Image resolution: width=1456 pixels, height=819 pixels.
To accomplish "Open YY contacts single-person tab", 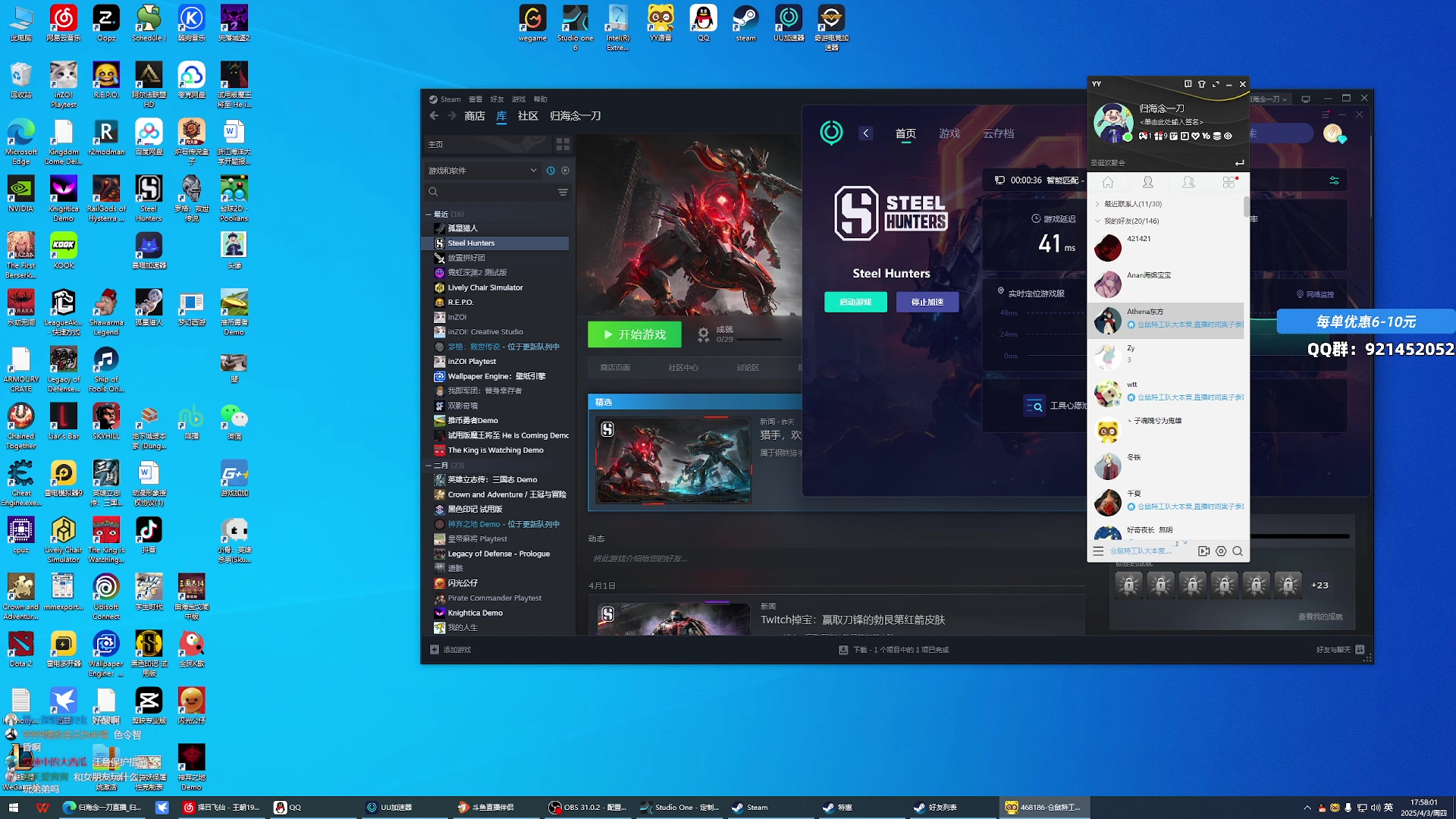I will click(1148, 182).
